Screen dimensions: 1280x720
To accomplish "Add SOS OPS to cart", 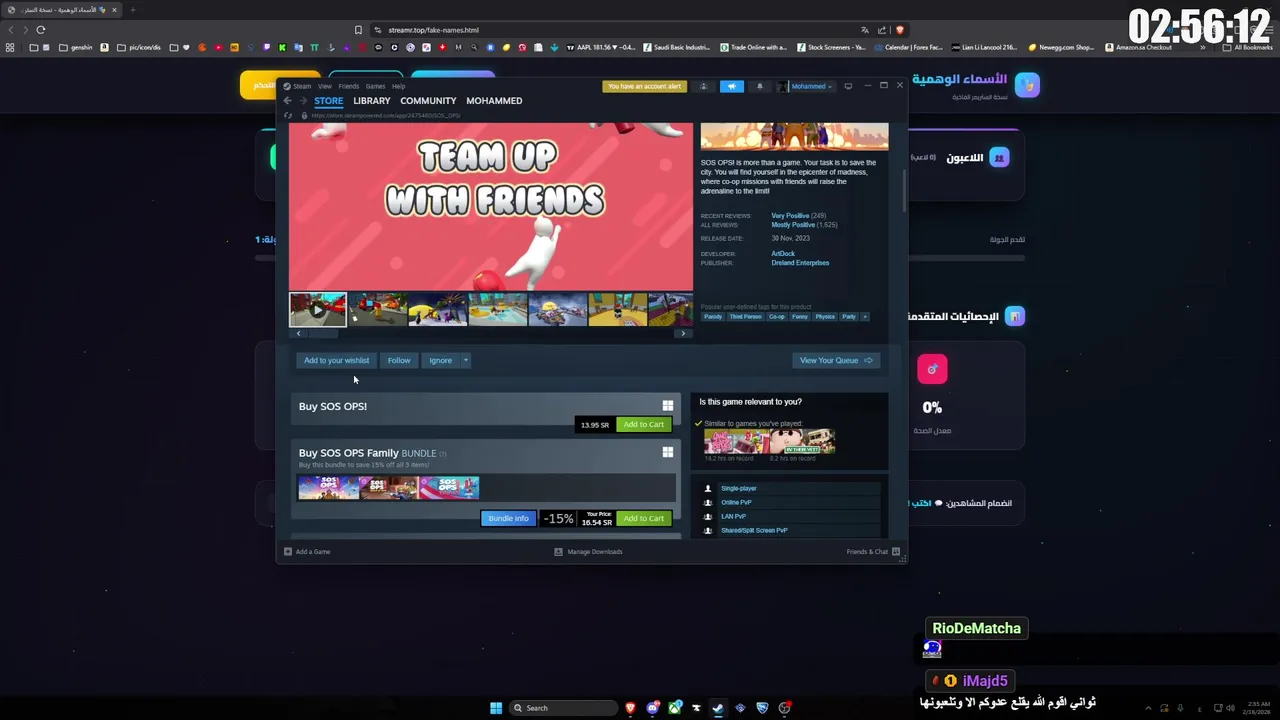I will click(x=643, y=425).
